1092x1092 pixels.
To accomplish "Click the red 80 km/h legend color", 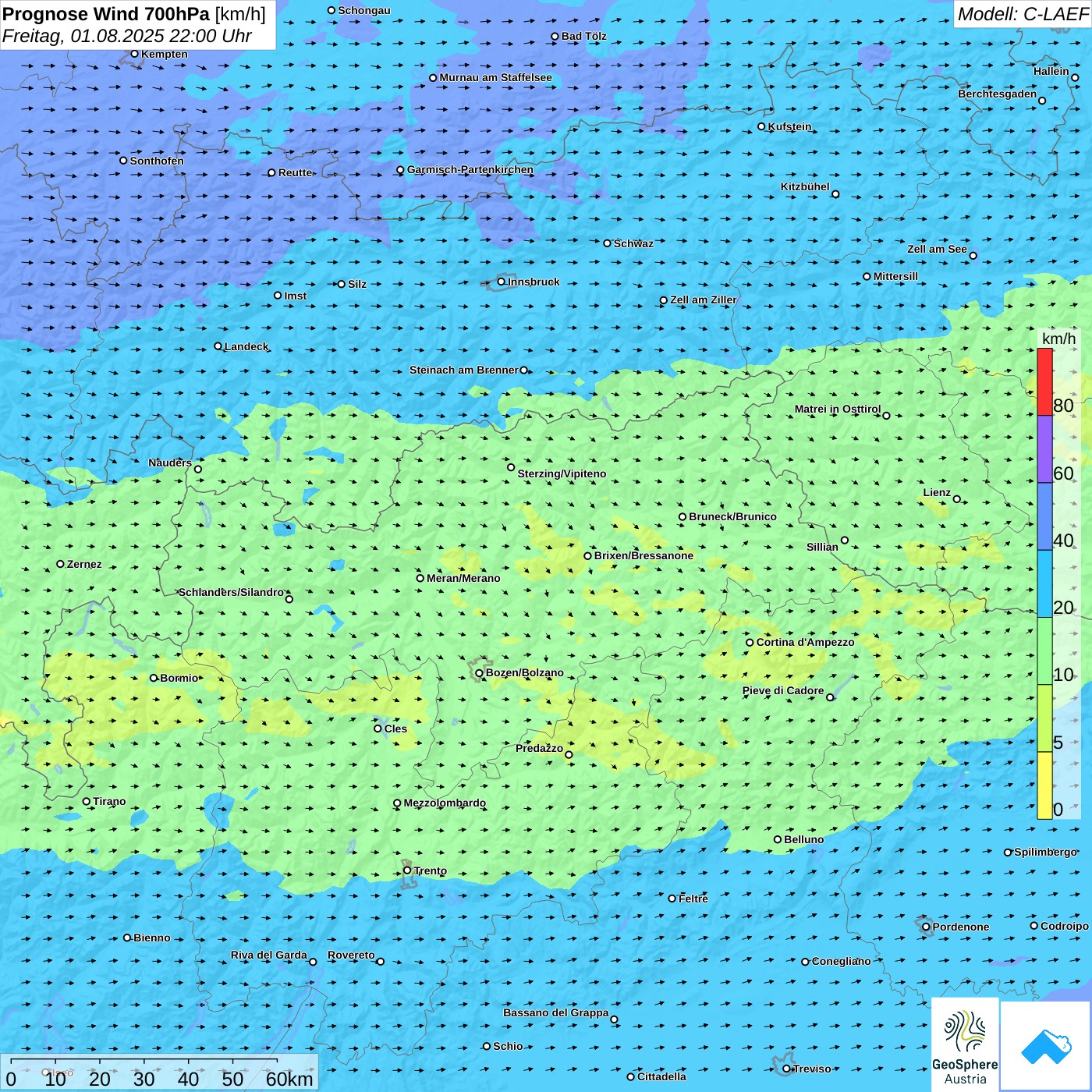I will tap(1044, 382).
